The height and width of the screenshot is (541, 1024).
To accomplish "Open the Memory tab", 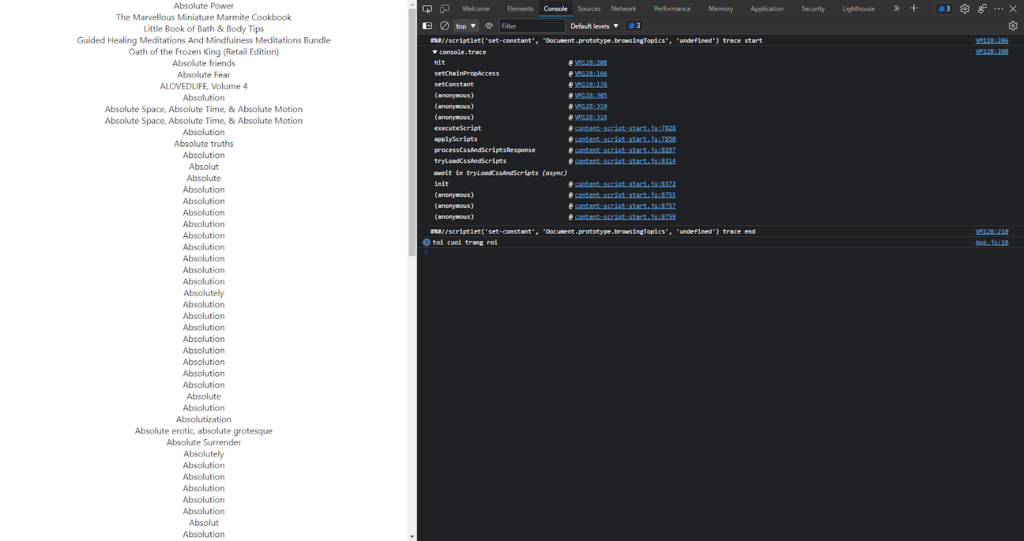I will click(x=721, y=8).
